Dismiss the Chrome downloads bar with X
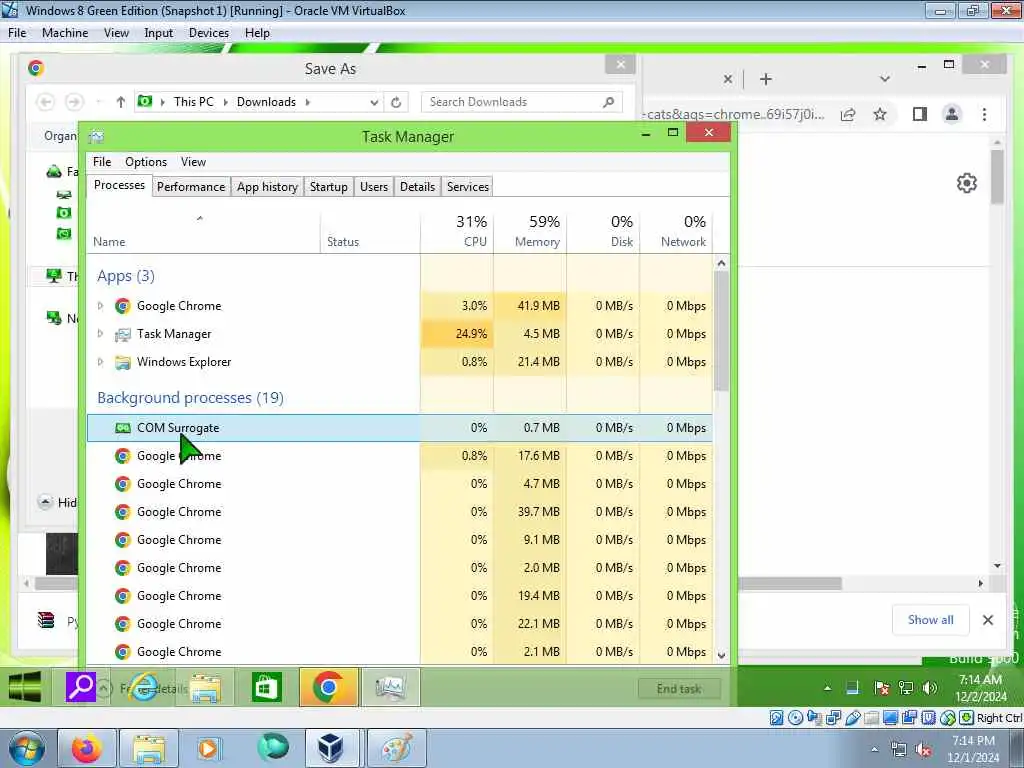Image resolution: width=1024 pixels, height=768 pixels. (988, 620)
